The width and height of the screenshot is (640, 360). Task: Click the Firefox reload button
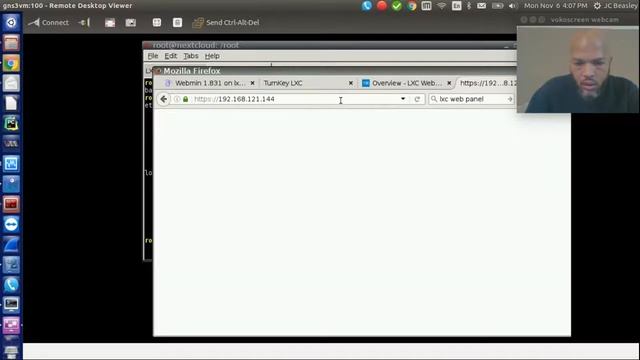[417, 99]
